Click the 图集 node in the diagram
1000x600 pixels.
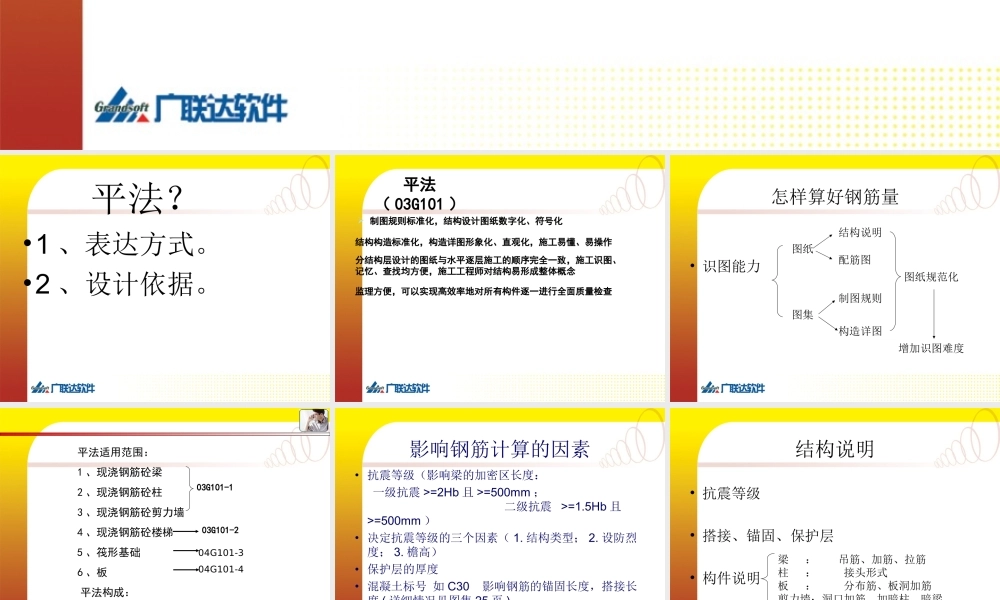tap(802, 314)
